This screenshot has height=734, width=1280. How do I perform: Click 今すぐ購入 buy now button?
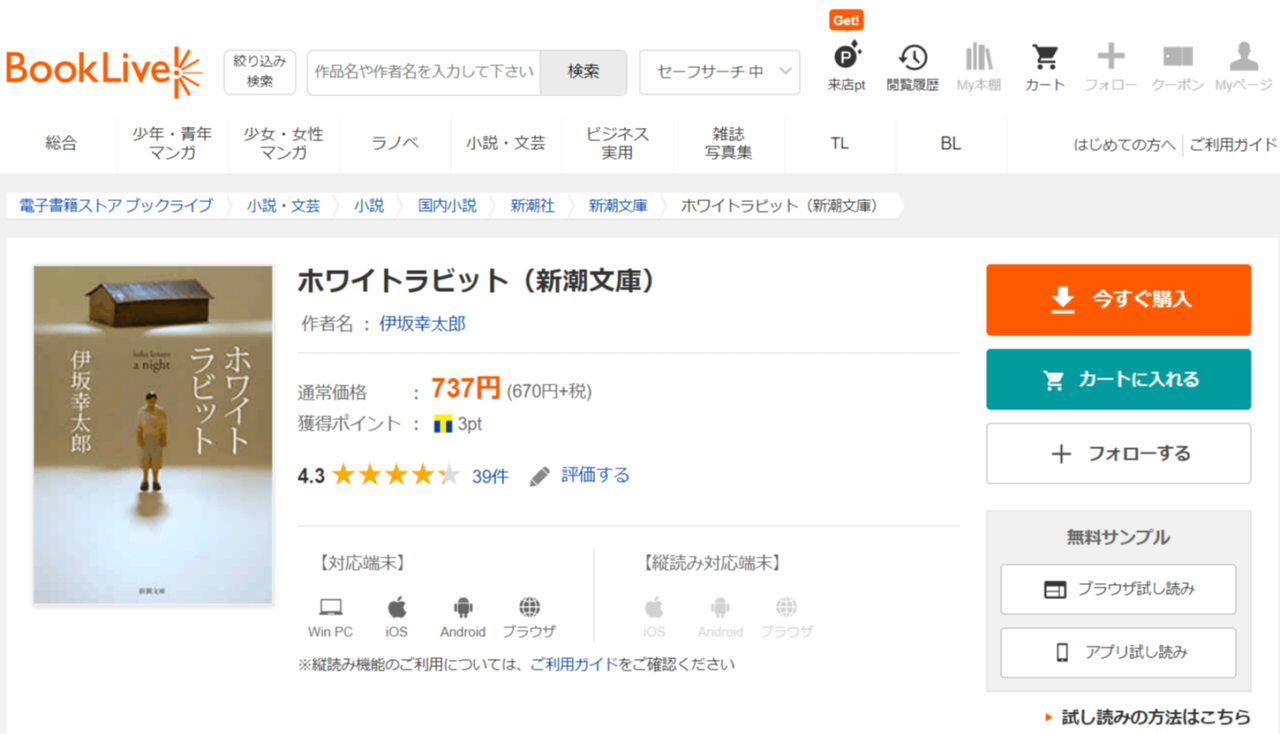coord(1118,299)
